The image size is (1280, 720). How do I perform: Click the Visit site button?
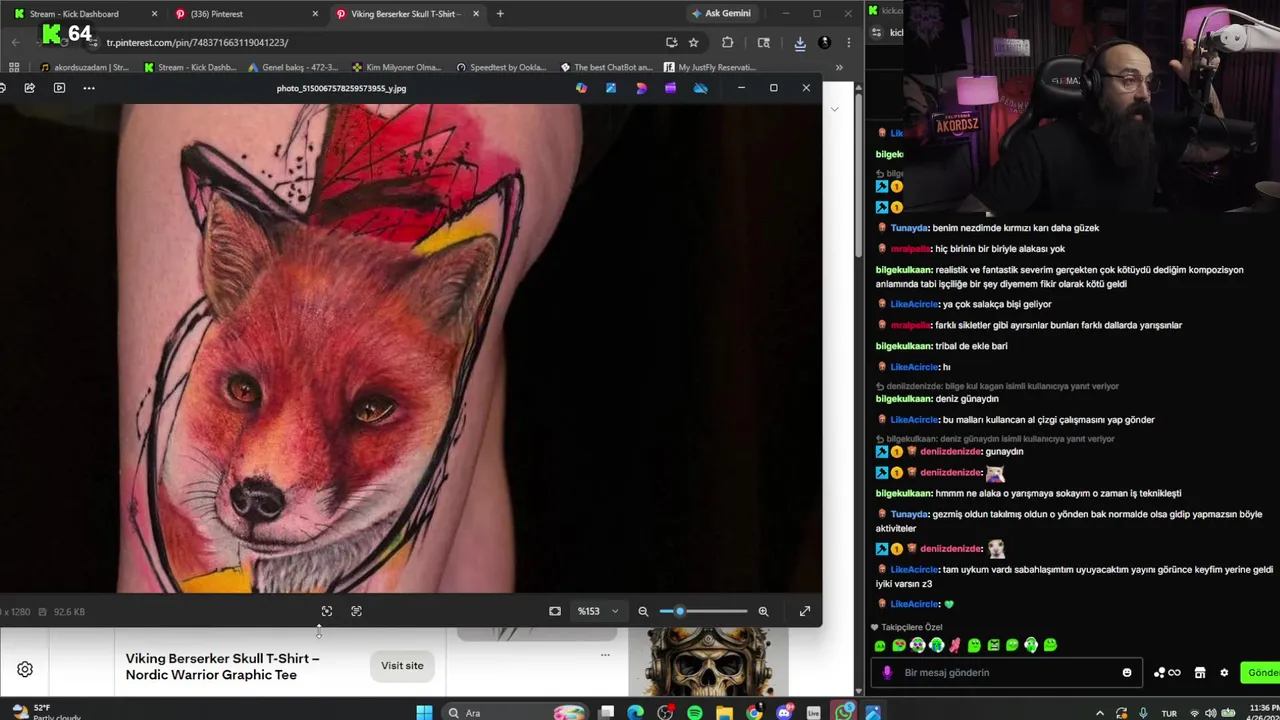(402, 666)
